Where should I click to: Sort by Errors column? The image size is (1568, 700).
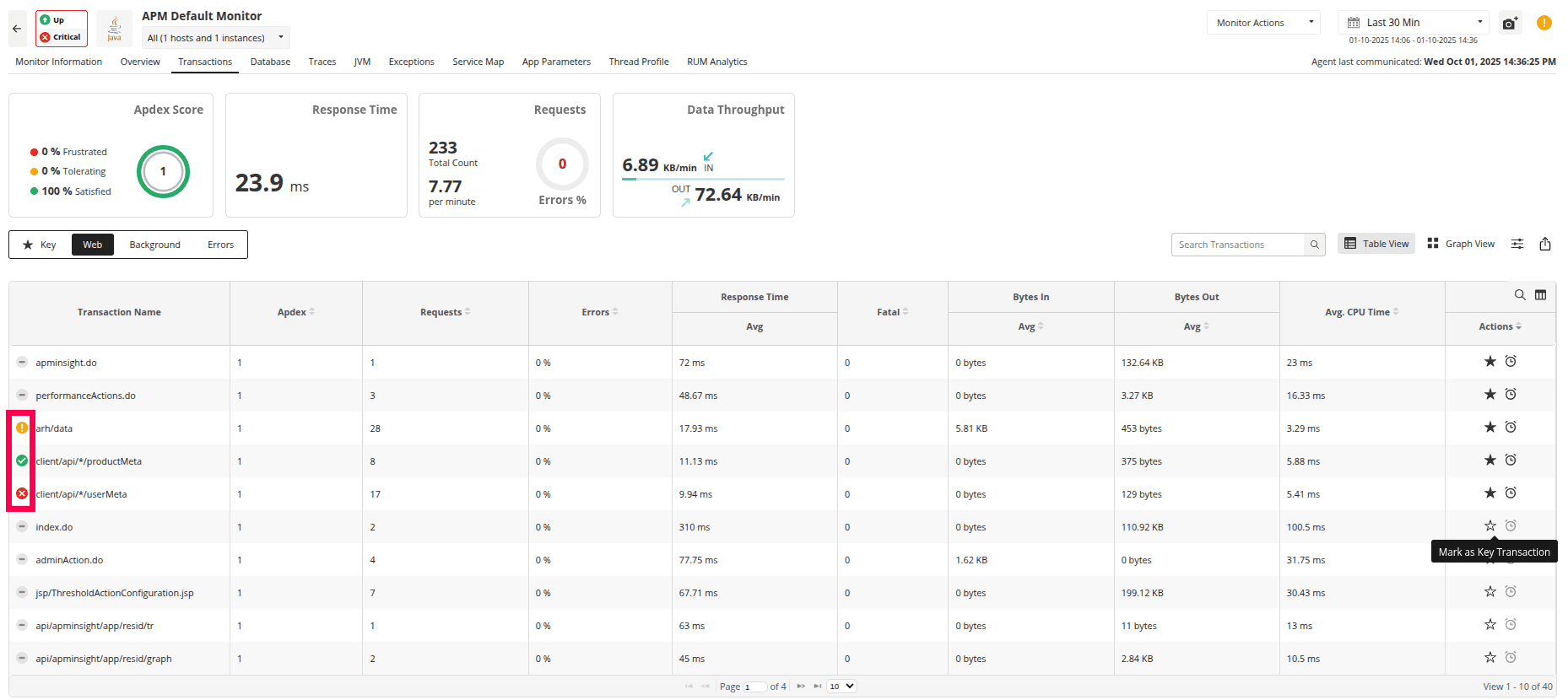pyautogui.click(x=600, y=312)
